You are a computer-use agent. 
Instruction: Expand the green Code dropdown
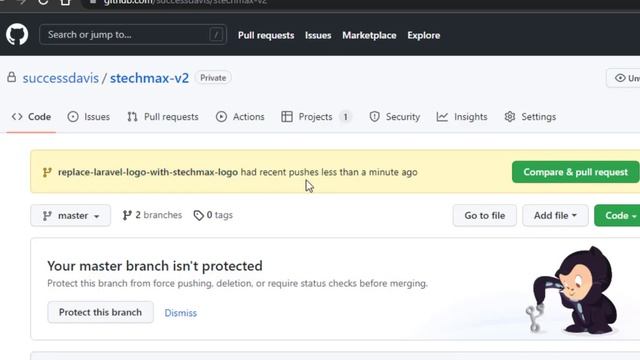[617, 216]
